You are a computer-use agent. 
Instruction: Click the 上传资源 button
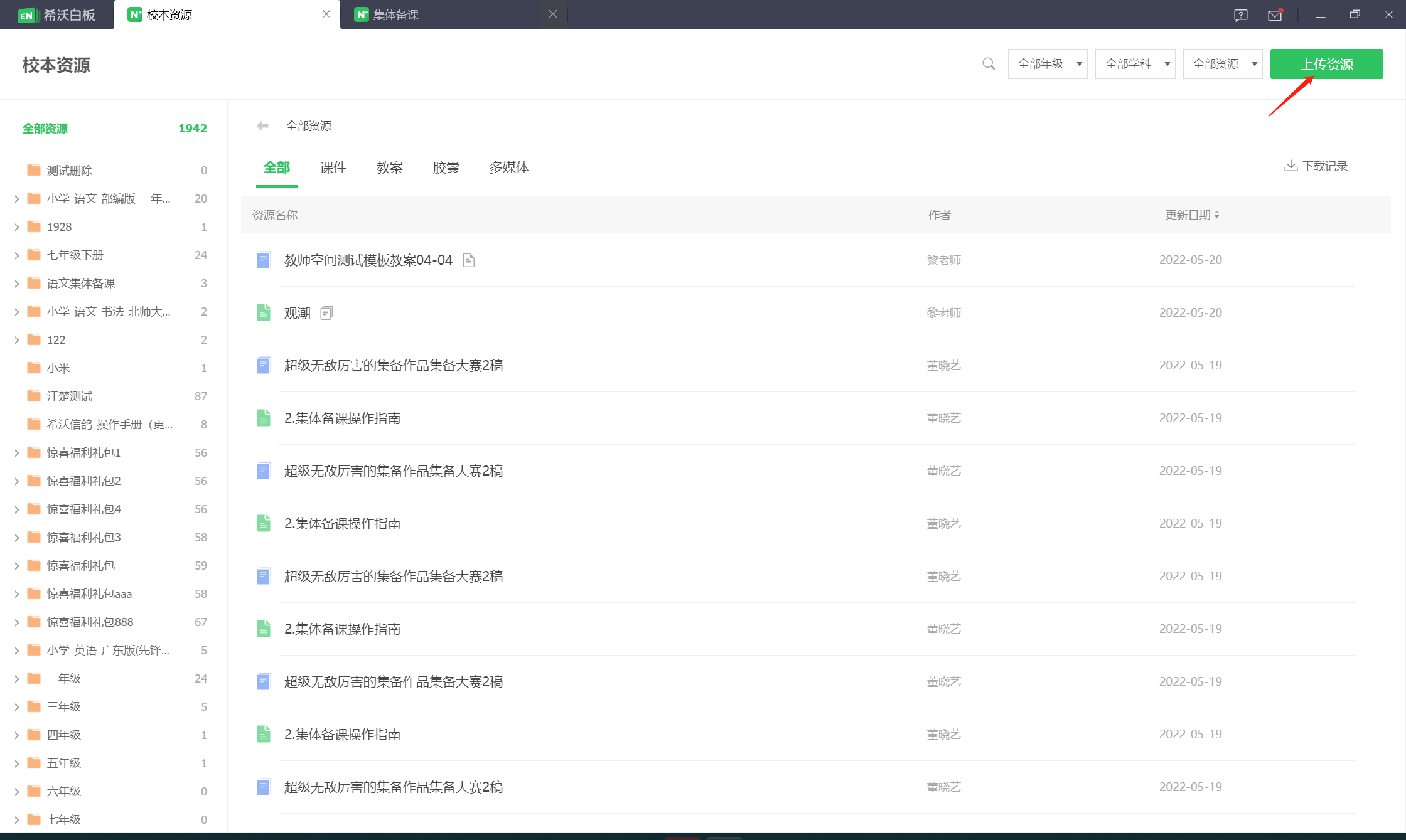pyautogui.click(x=1327, y=64)
